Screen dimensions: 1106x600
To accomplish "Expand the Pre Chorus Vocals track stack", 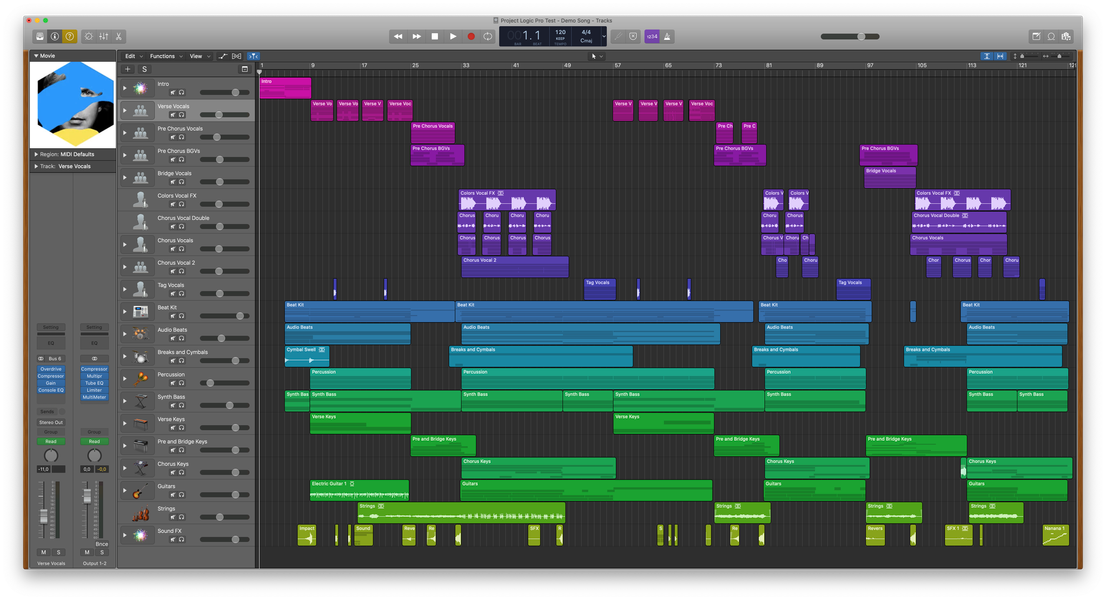I will coord(126,133).
